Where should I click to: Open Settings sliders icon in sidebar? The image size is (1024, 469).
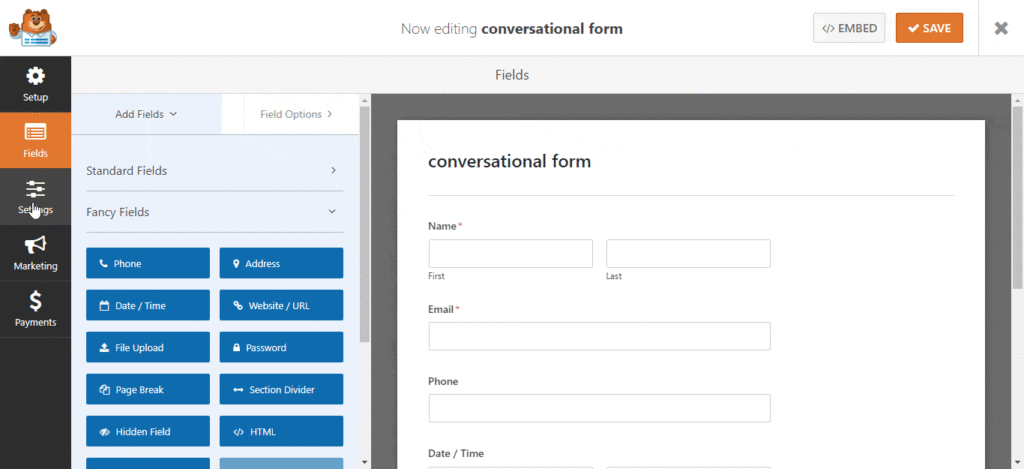tap(35, 189)
